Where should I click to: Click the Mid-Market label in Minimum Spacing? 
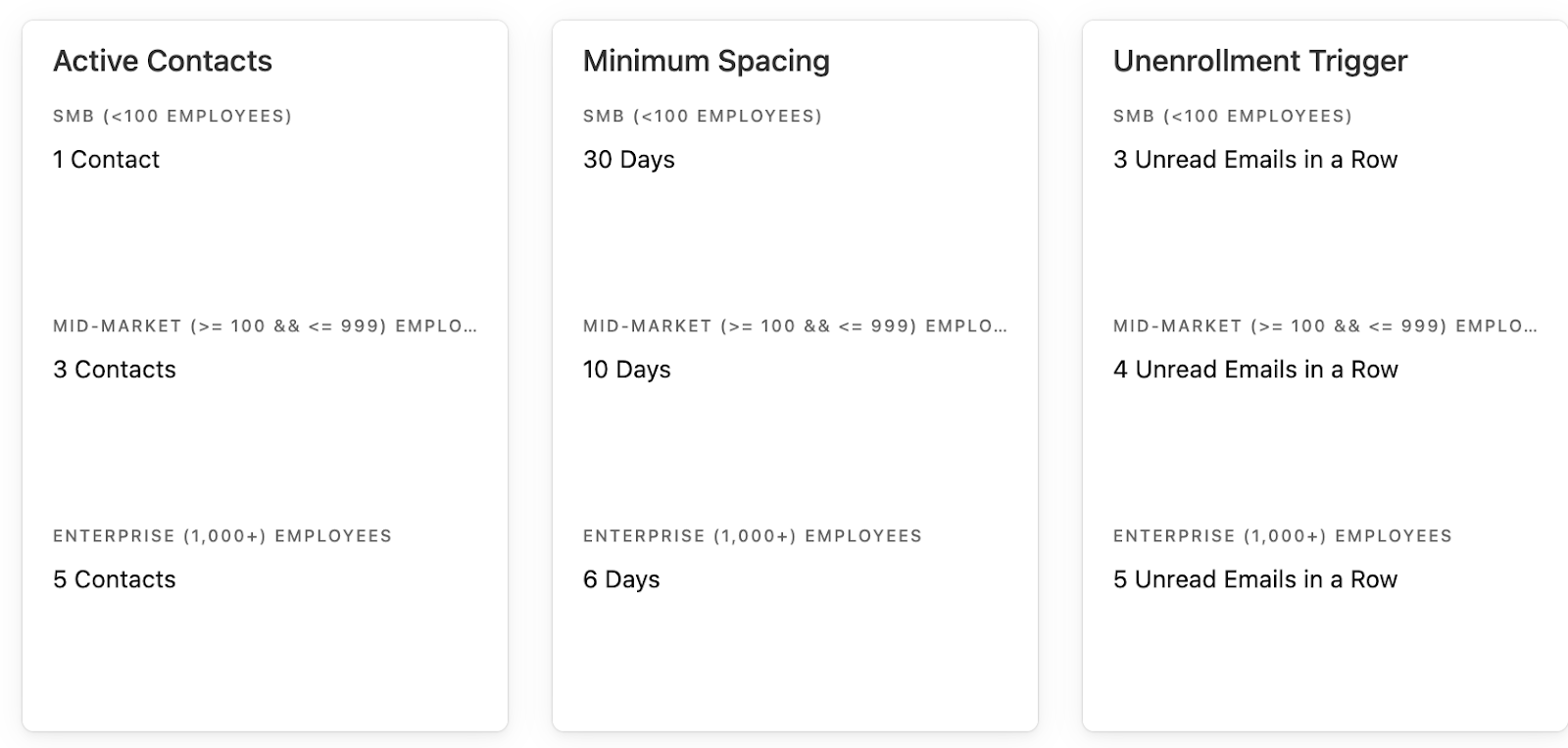point(795,326)
